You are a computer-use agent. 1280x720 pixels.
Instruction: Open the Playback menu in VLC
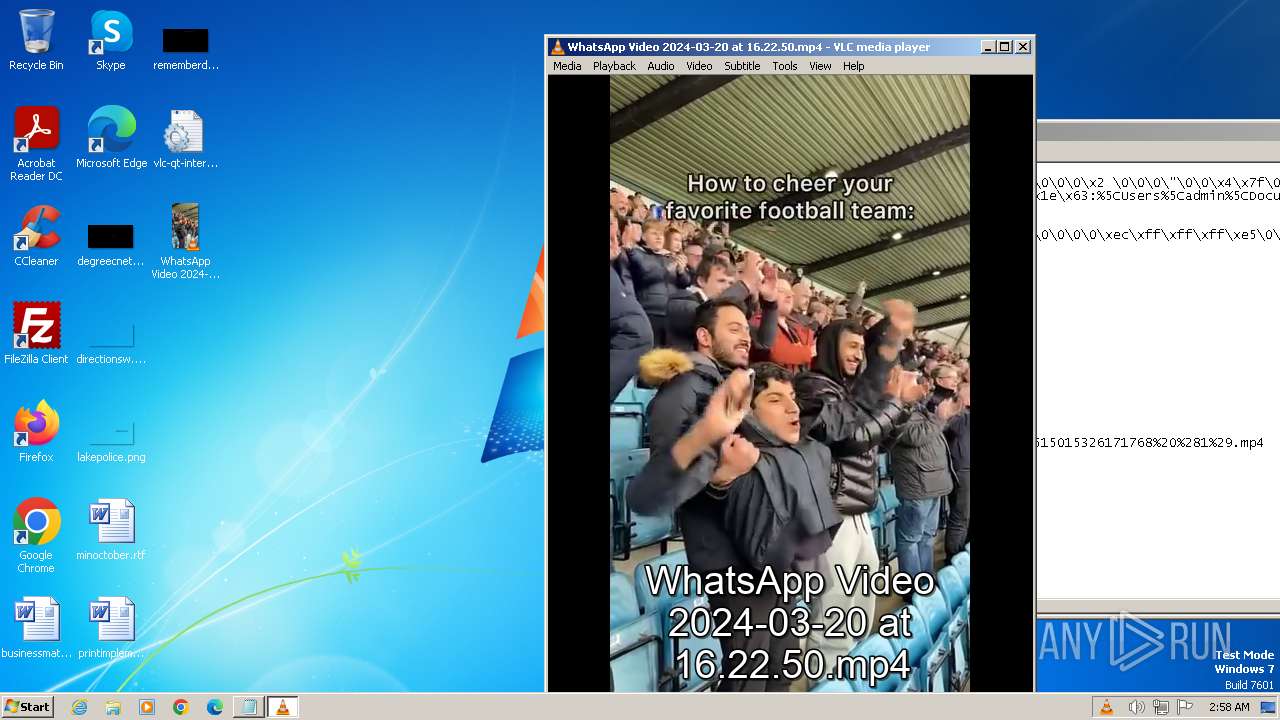pos(614,66)
